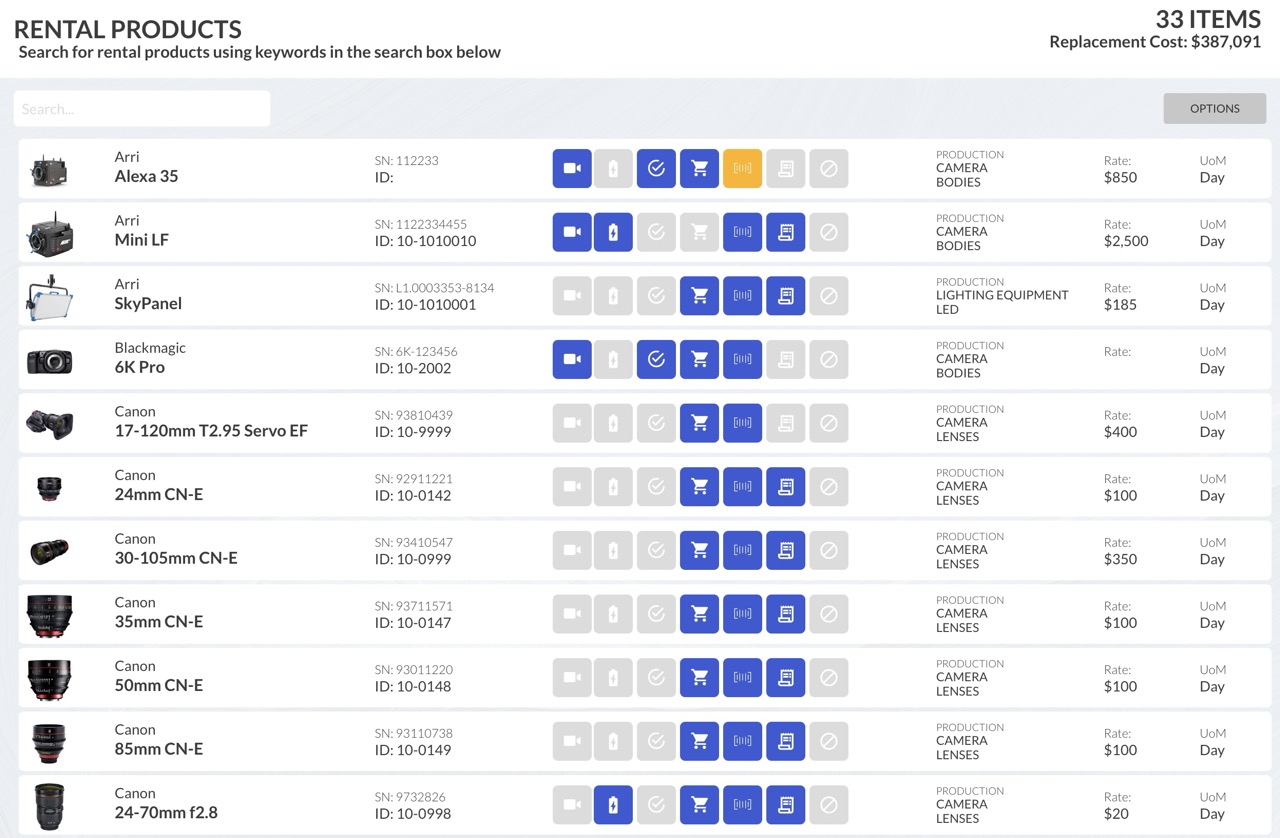1280x838 pixels.
Task: Click the barcode icon for SkyPanel
Action: click(x=742, y=296)
